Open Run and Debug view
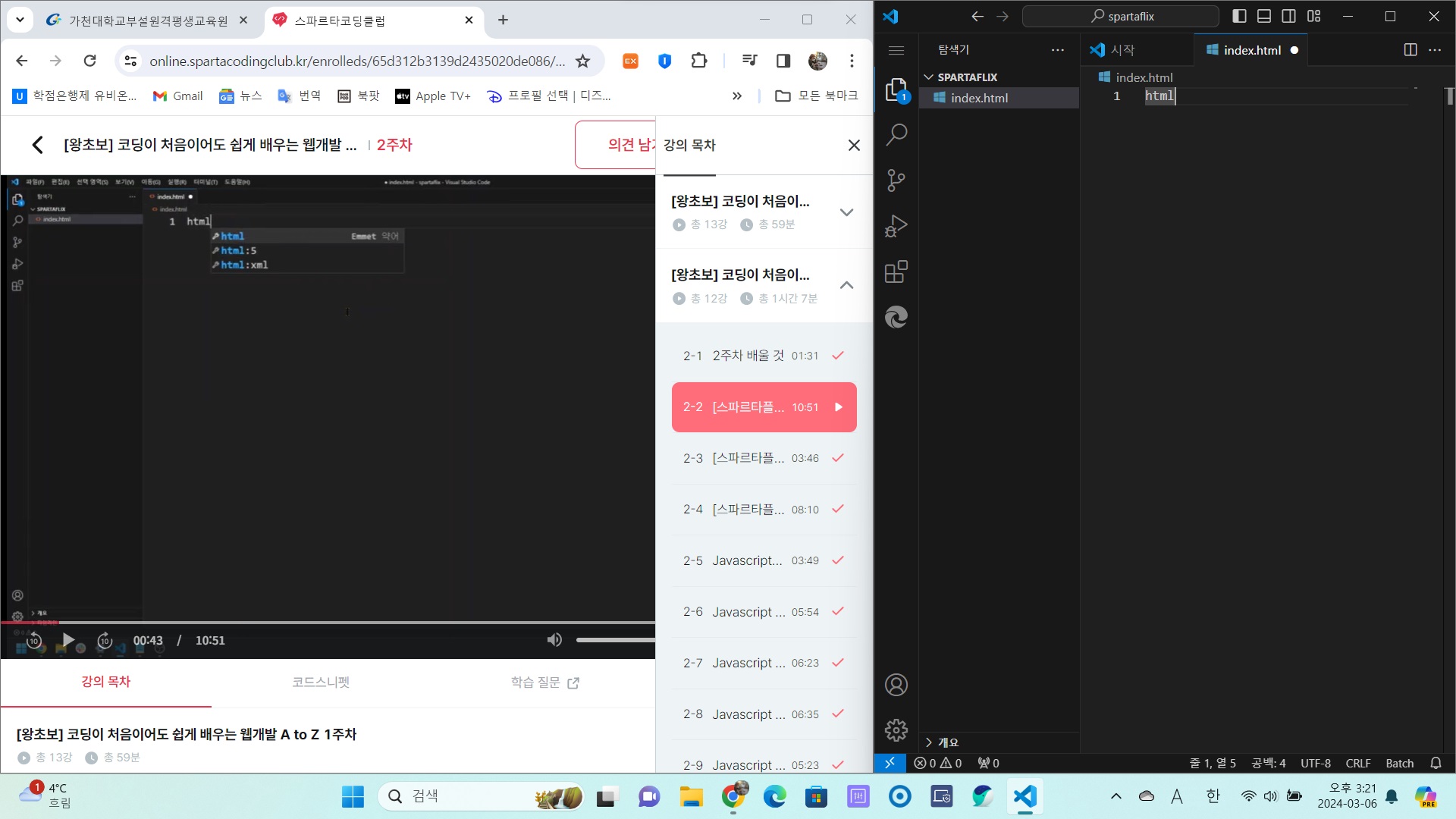The image size is (1456, 819). [896, 226]
